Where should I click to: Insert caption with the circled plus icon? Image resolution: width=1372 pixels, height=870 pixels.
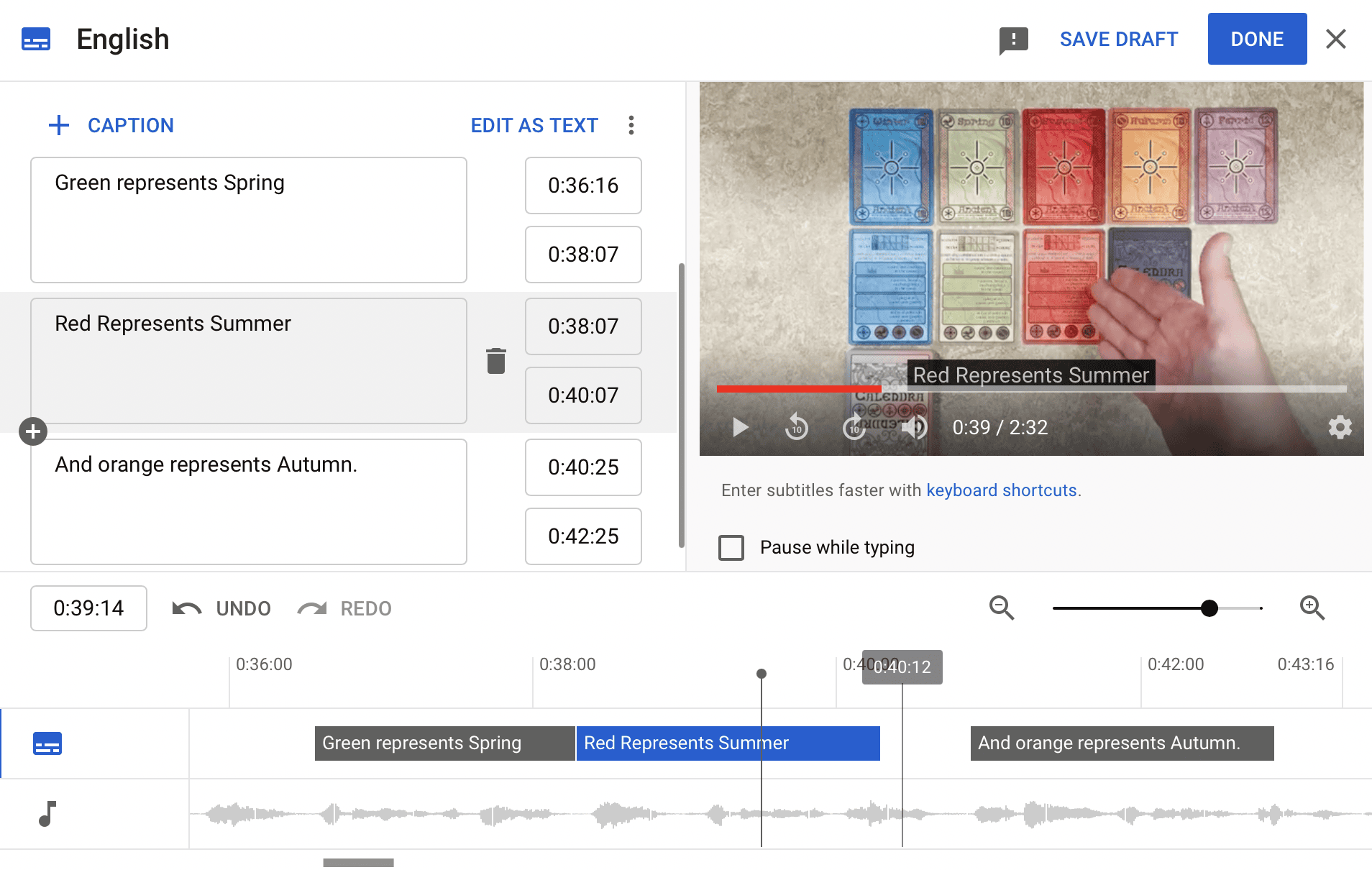33,431
